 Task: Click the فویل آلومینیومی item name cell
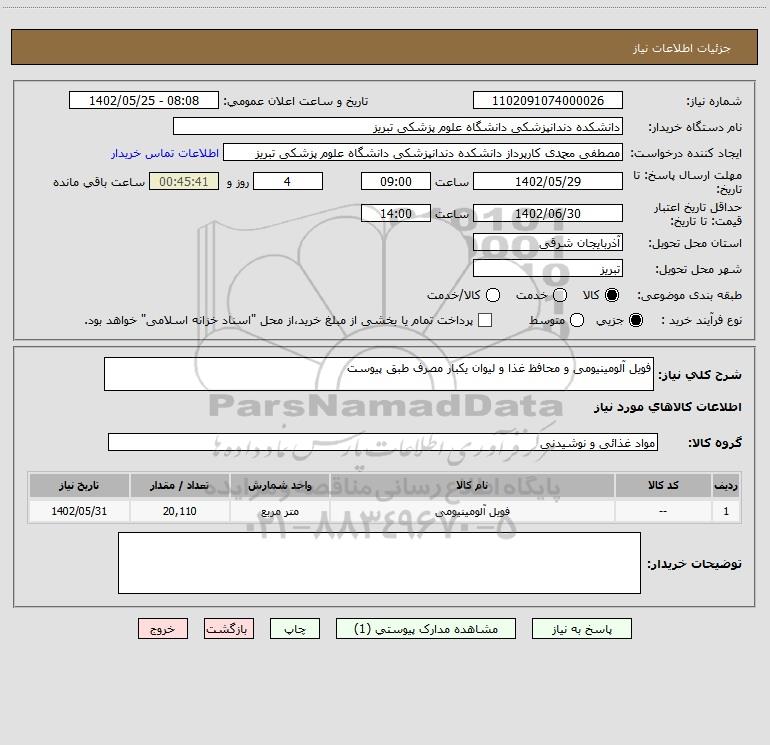coord(472,511)
